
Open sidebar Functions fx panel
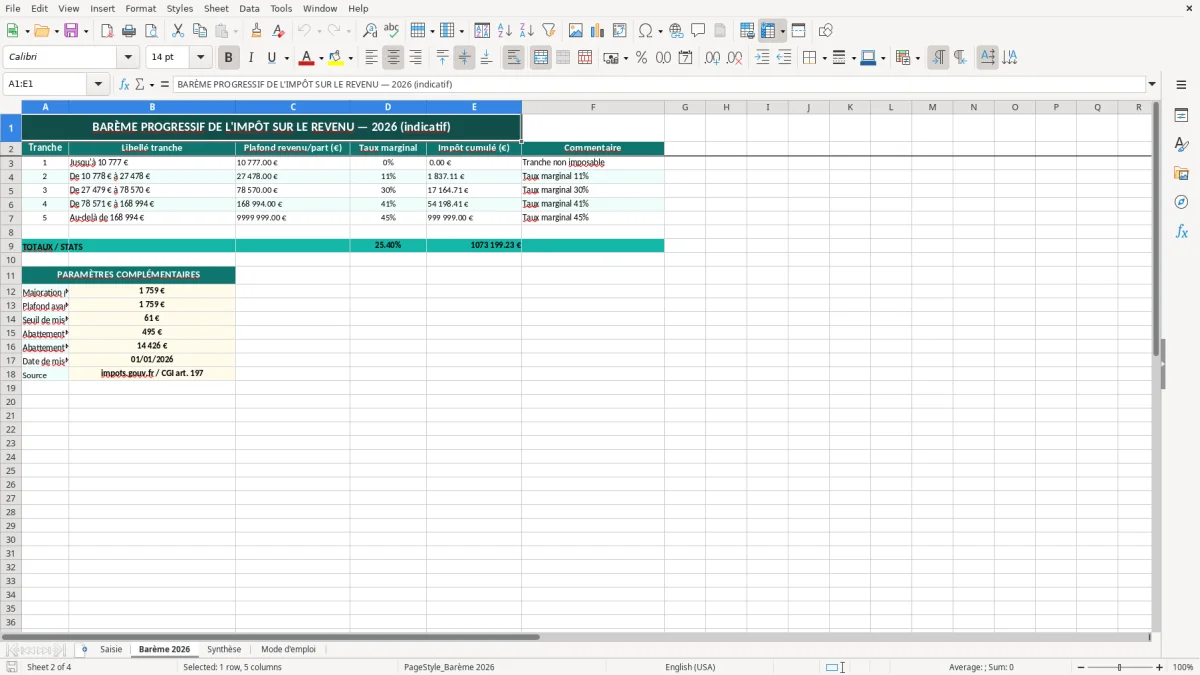1181,232
